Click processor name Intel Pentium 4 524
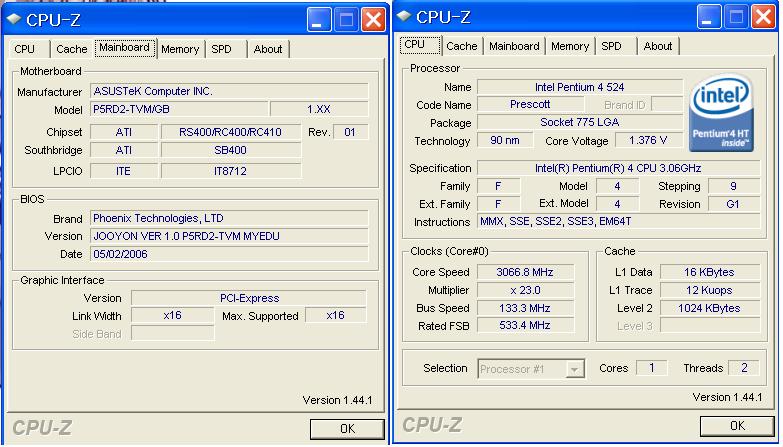This screenshot has height=447, width=783. (x=580, y=87)
